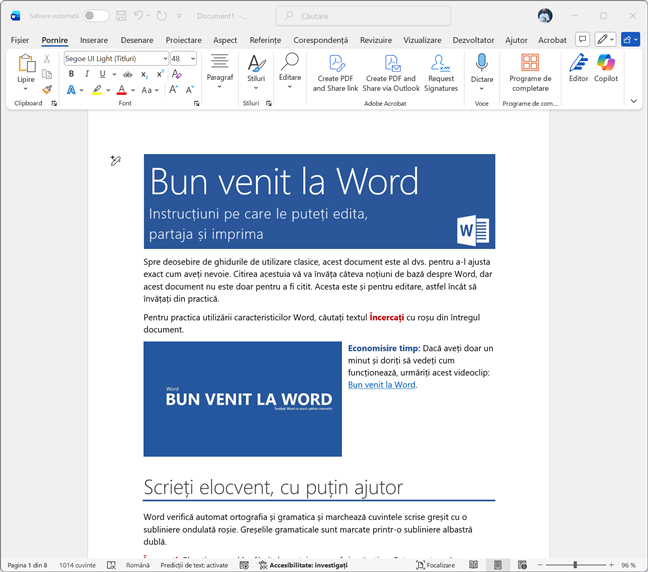Open the font name dropdown
648x572 pixels.
click(x=165, y=59)
